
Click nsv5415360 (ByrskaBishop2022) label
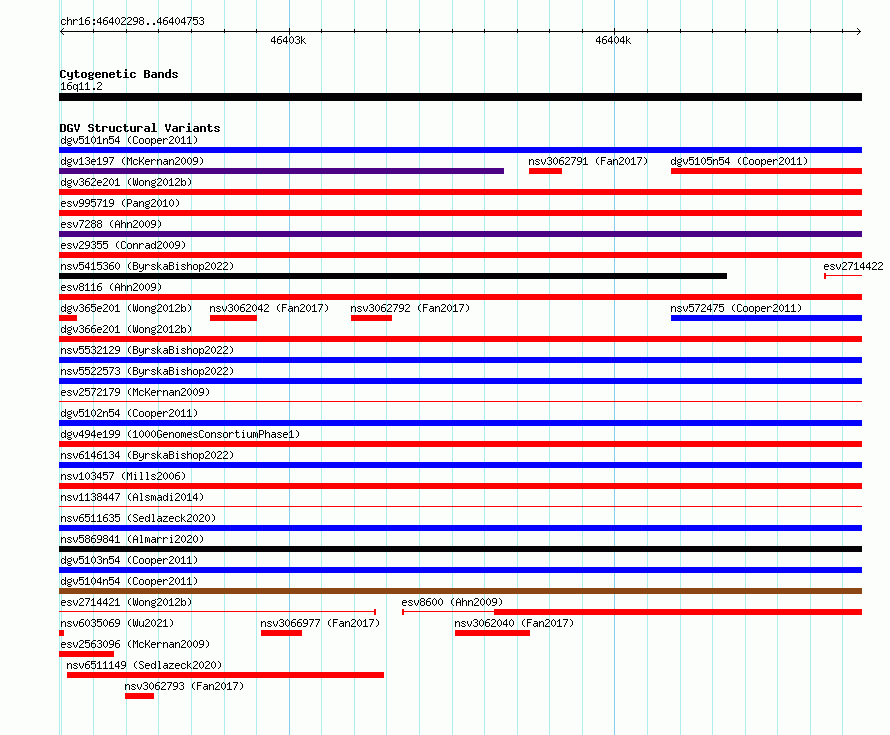(147, 266)
